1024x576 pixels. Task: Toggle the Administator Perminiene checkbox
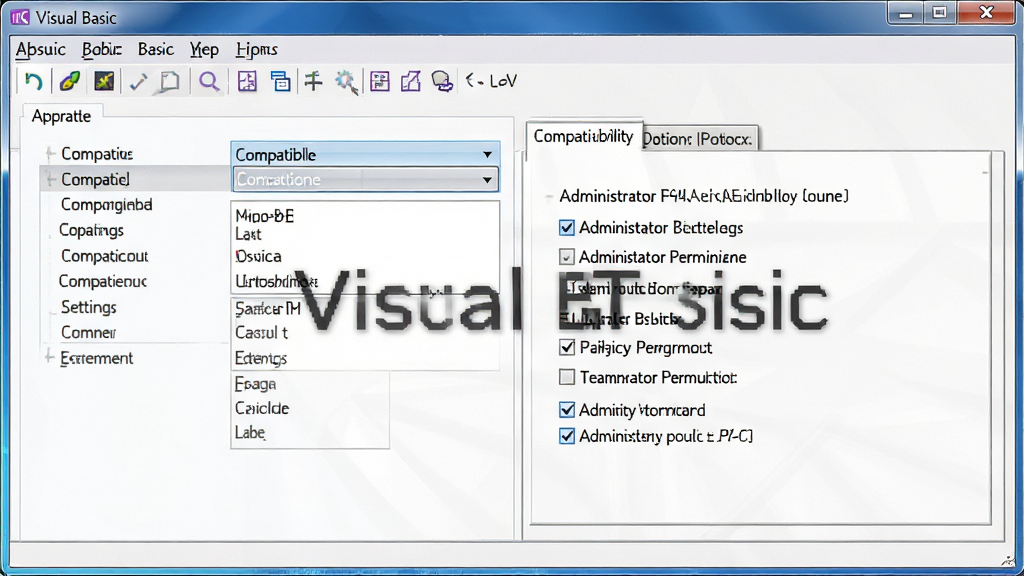click(567, 257)
